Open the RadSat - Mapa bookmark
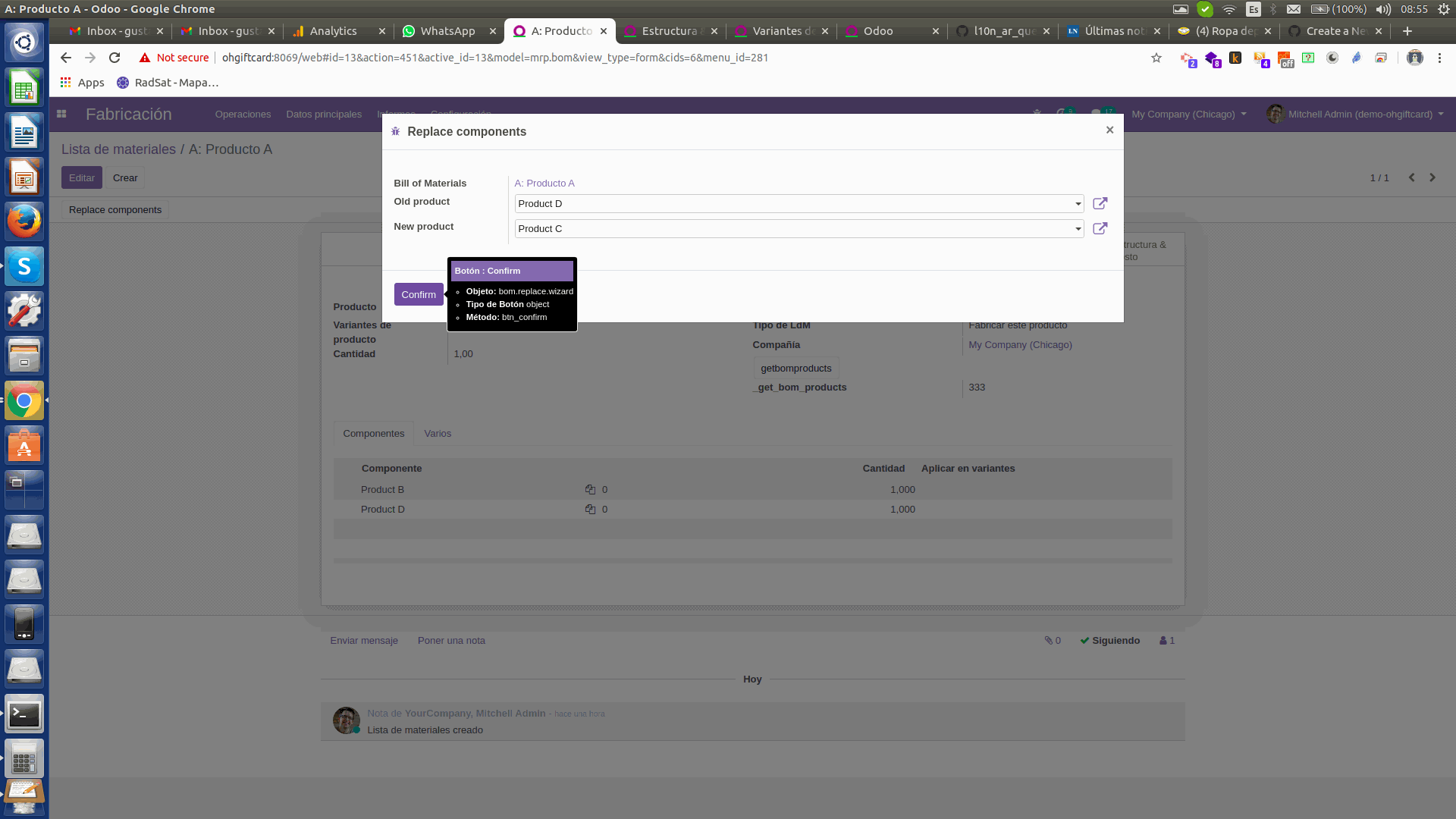Image resolution: width=1456 pixels, height=819 pixels. coord(168,83)
